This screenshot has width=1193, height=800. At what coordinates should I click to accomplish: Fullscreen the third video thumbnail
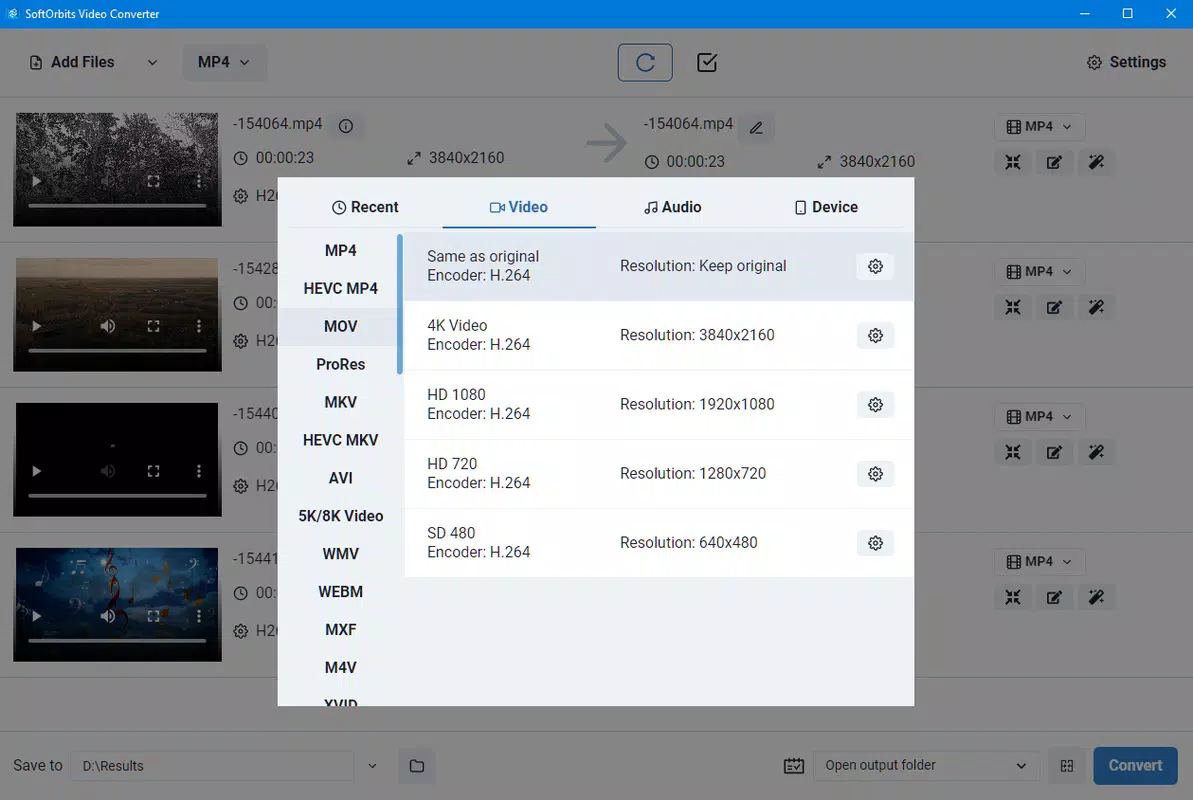pos(154,471)
